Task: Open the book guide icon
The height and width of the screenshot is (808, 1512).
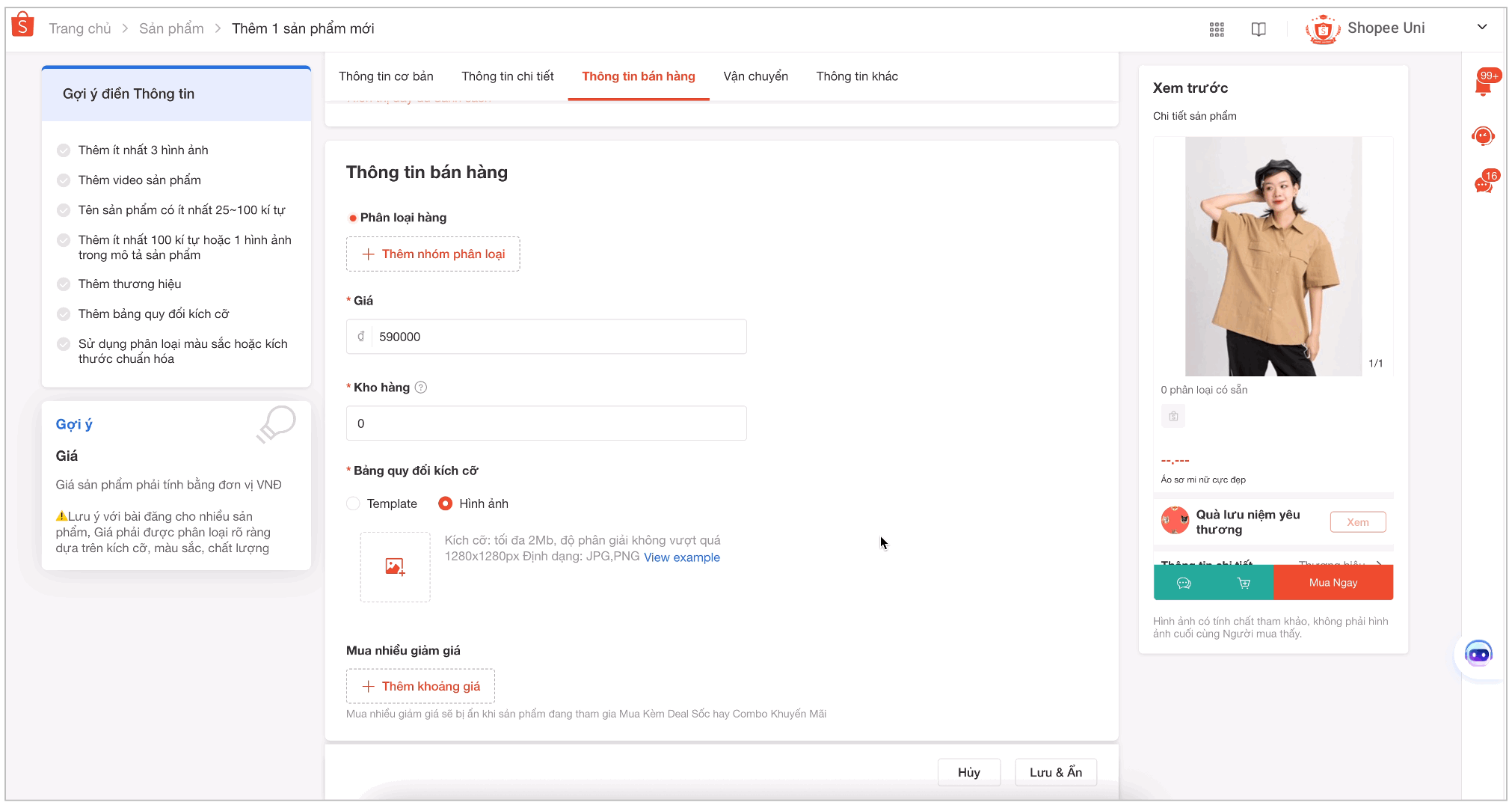Action: [x=1259, y=29]
